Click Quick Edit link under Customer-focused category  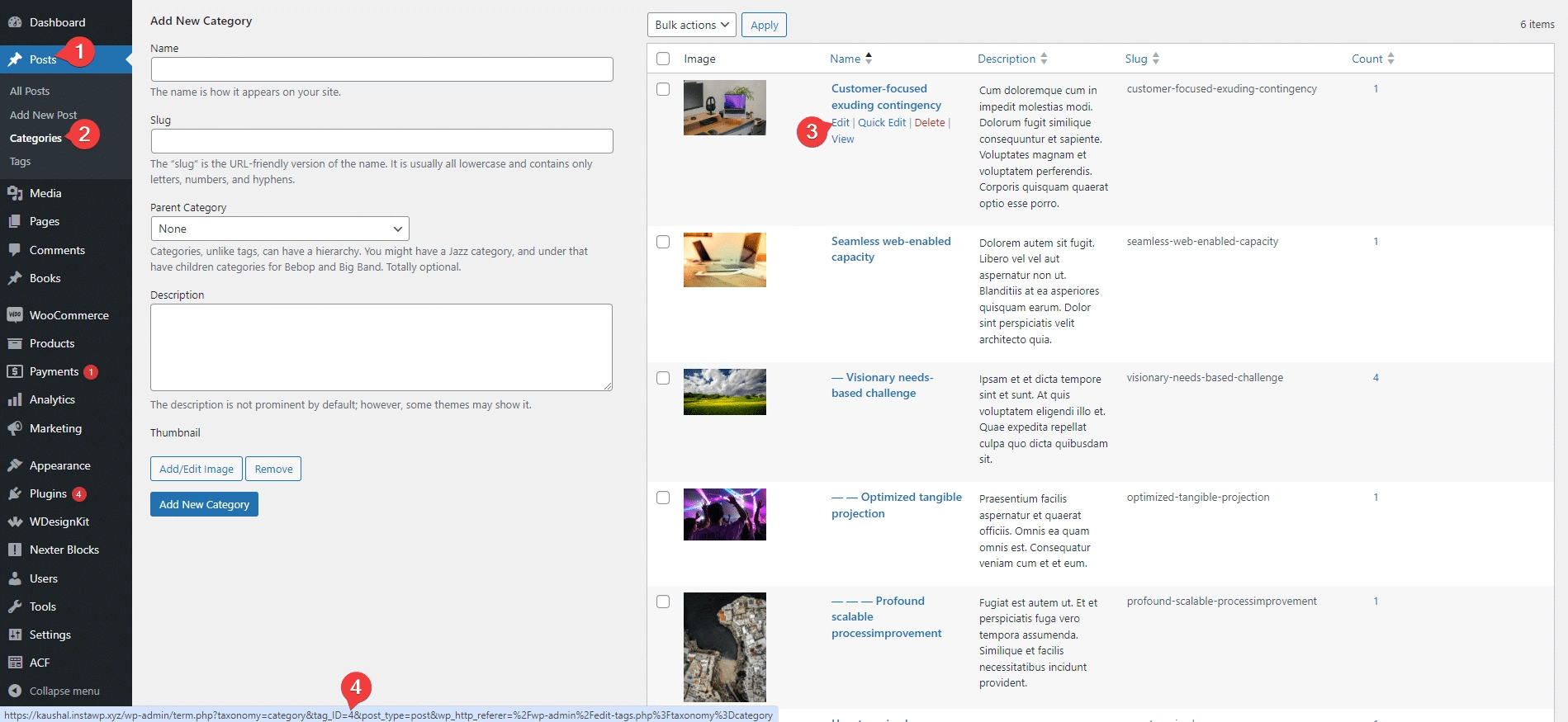click(x=882, y=122)
